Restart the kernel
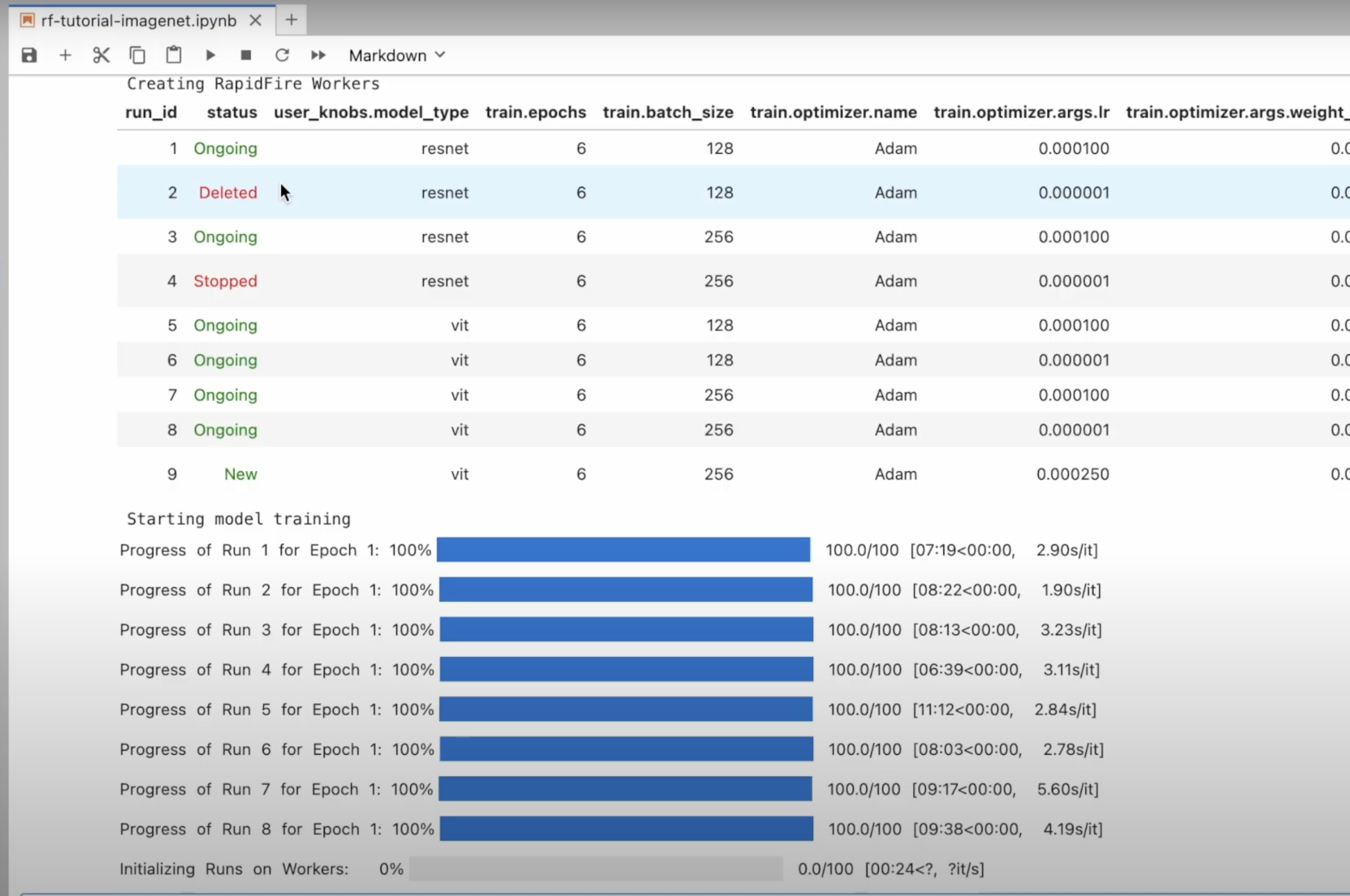Image resolution: width=1350 pixels, height=896 pixels. pyautogui.click(x=282, y=55)
